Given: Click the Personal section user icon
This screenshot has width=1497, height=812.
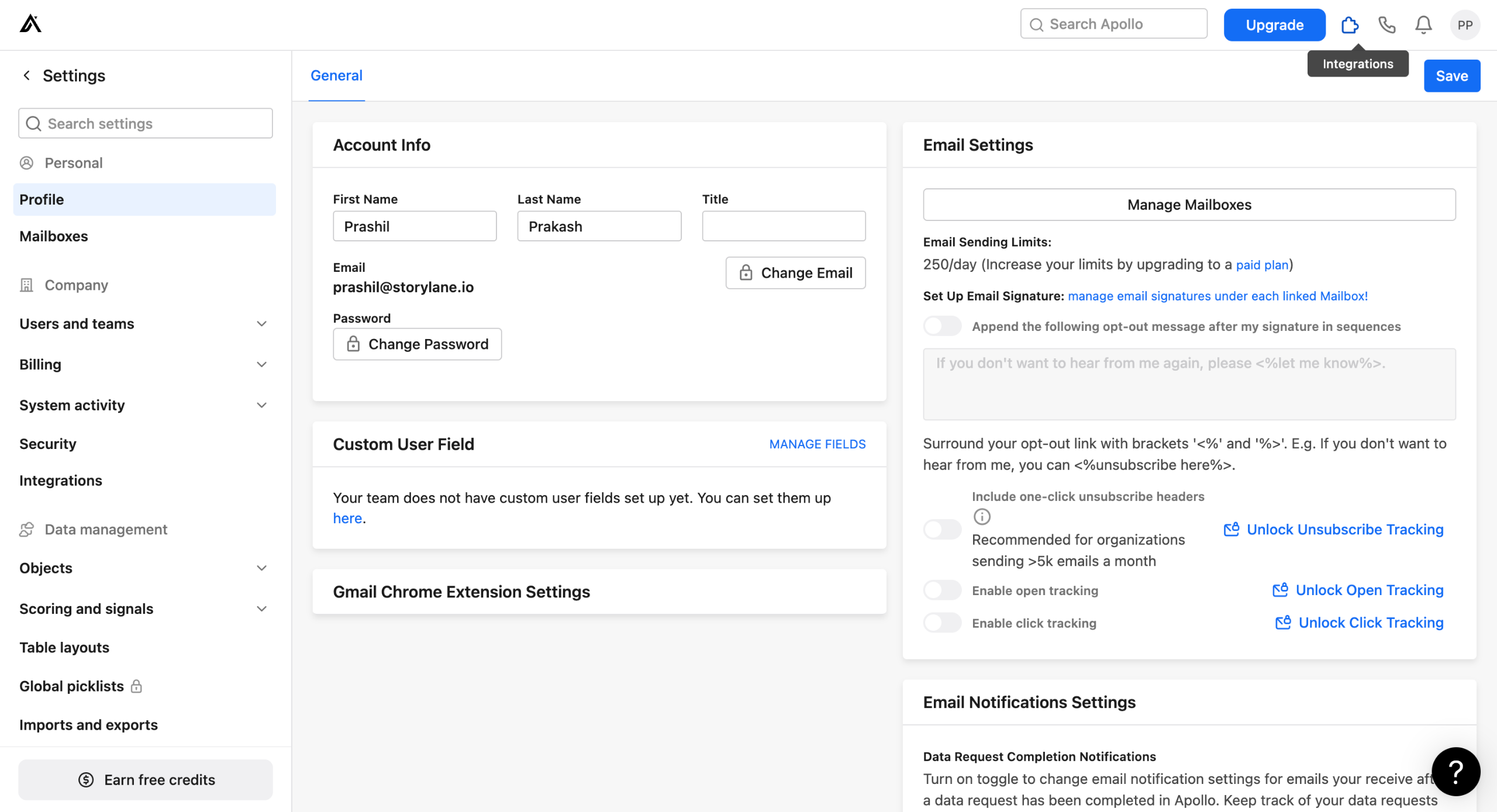Looking at the screenshot, I should pos(26,163).
